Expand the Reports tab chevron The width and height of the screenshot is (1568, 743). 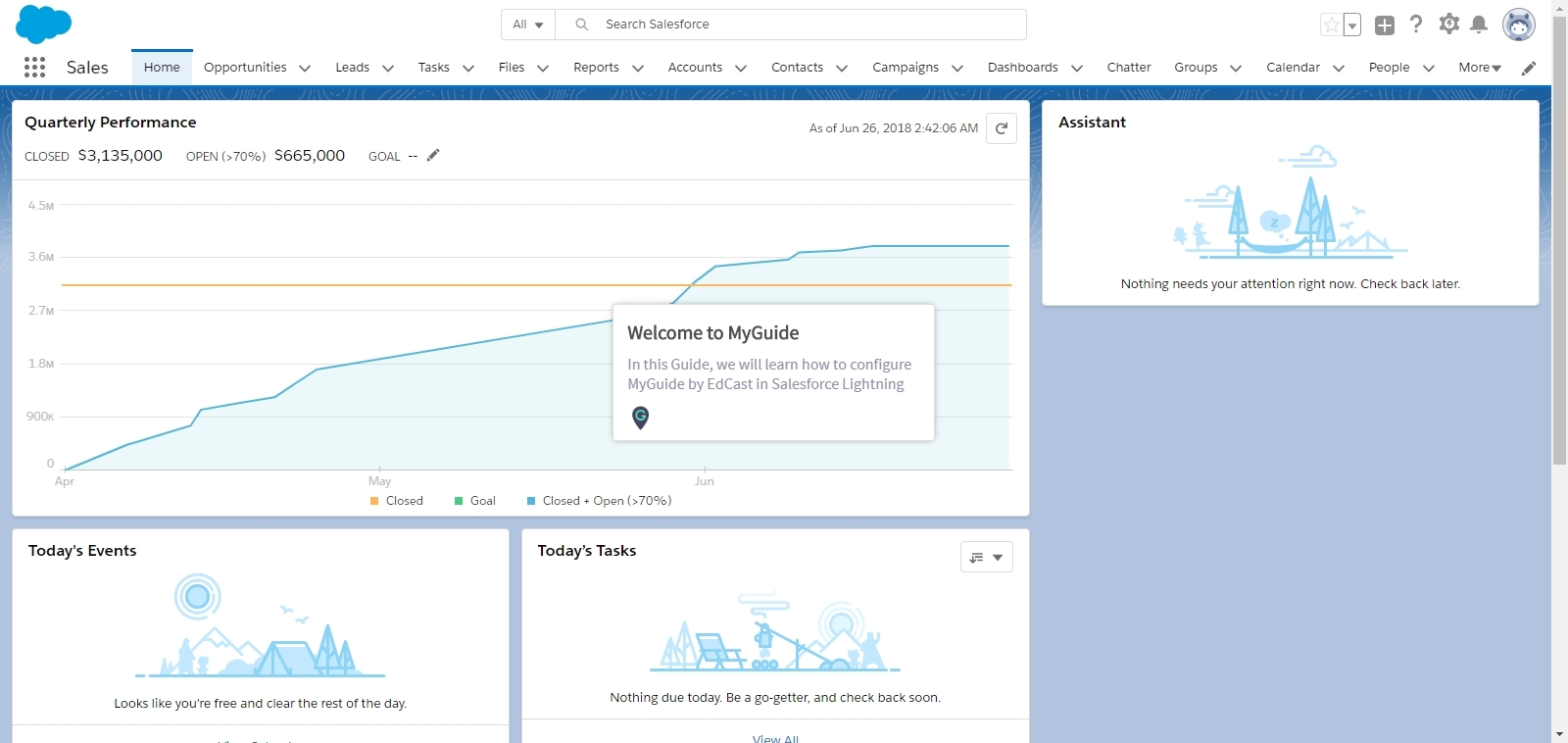click(638, 69)
